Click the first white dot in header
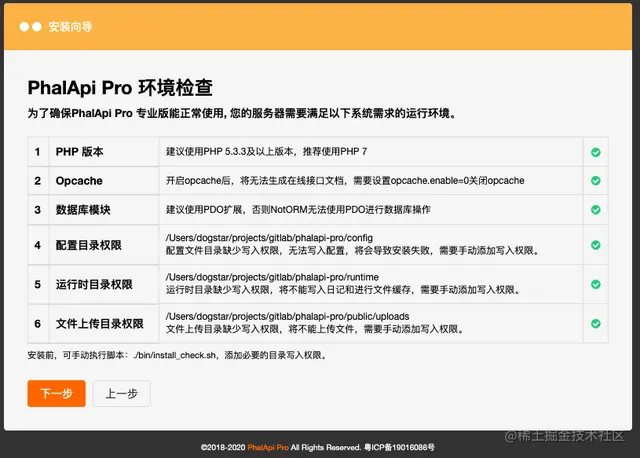 [24, 27]
